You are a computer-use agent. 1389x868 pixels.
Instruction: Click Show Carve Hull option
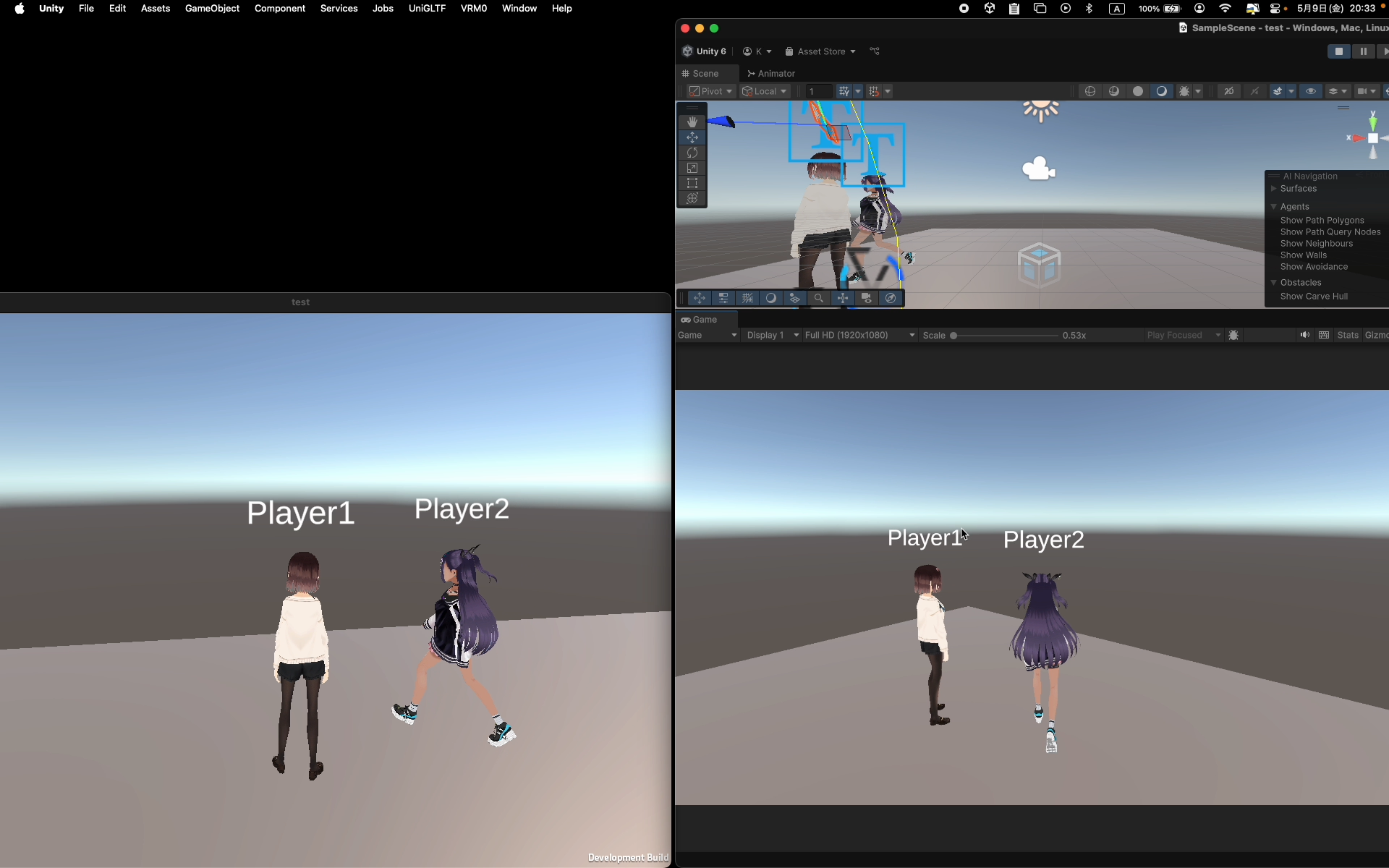tap(1314, 297)
